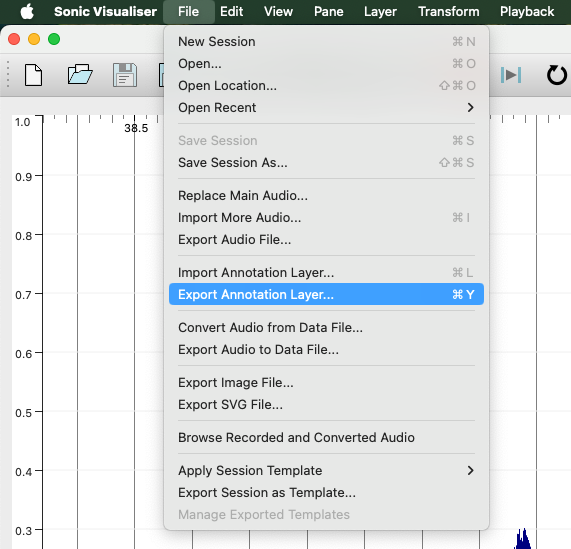The height and width of the screenshot is (549, 571).
Task: Open the Apple menu
Action: point(27,12)
